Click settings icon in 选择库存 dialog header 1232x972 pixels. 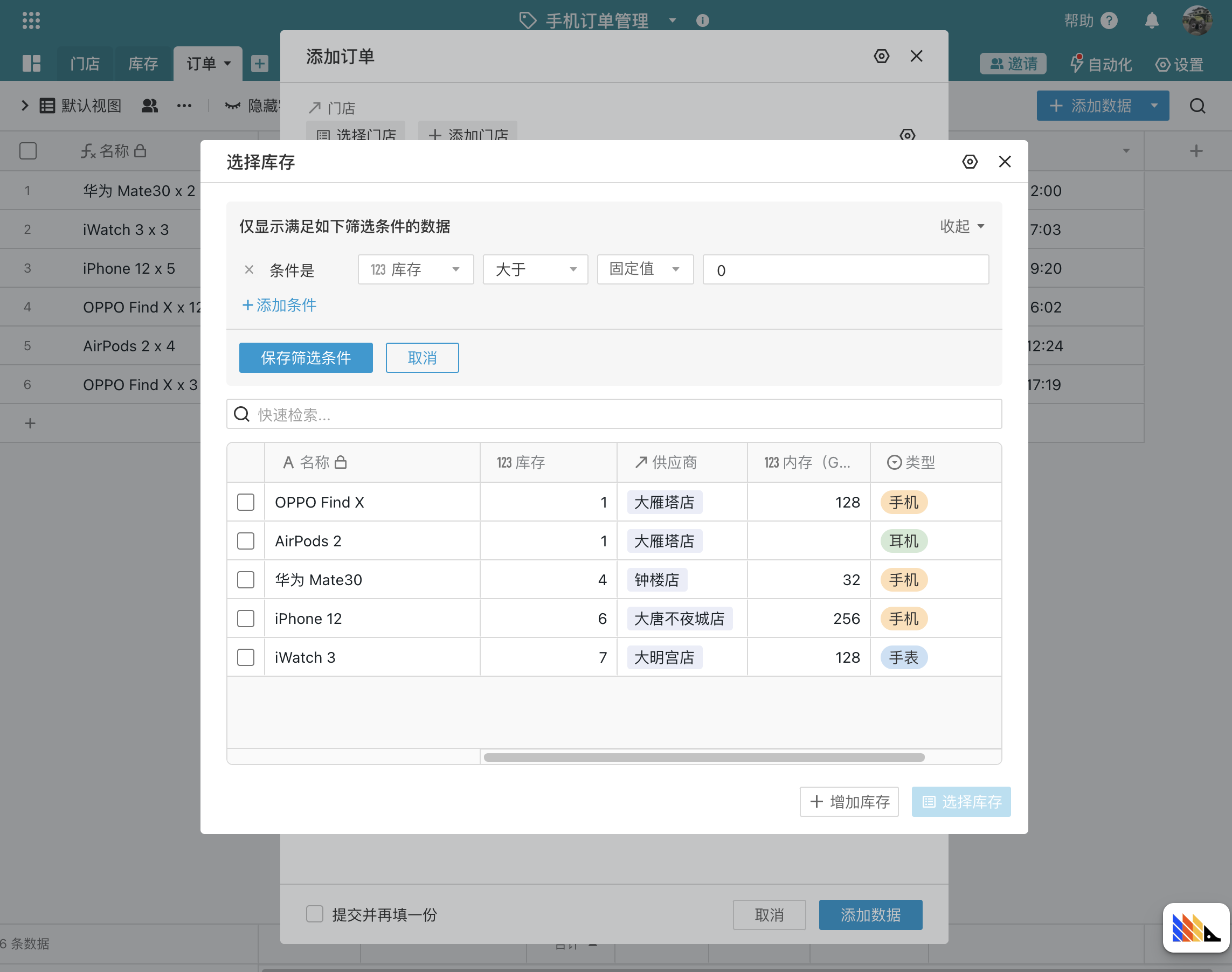(x=970, y=162)
